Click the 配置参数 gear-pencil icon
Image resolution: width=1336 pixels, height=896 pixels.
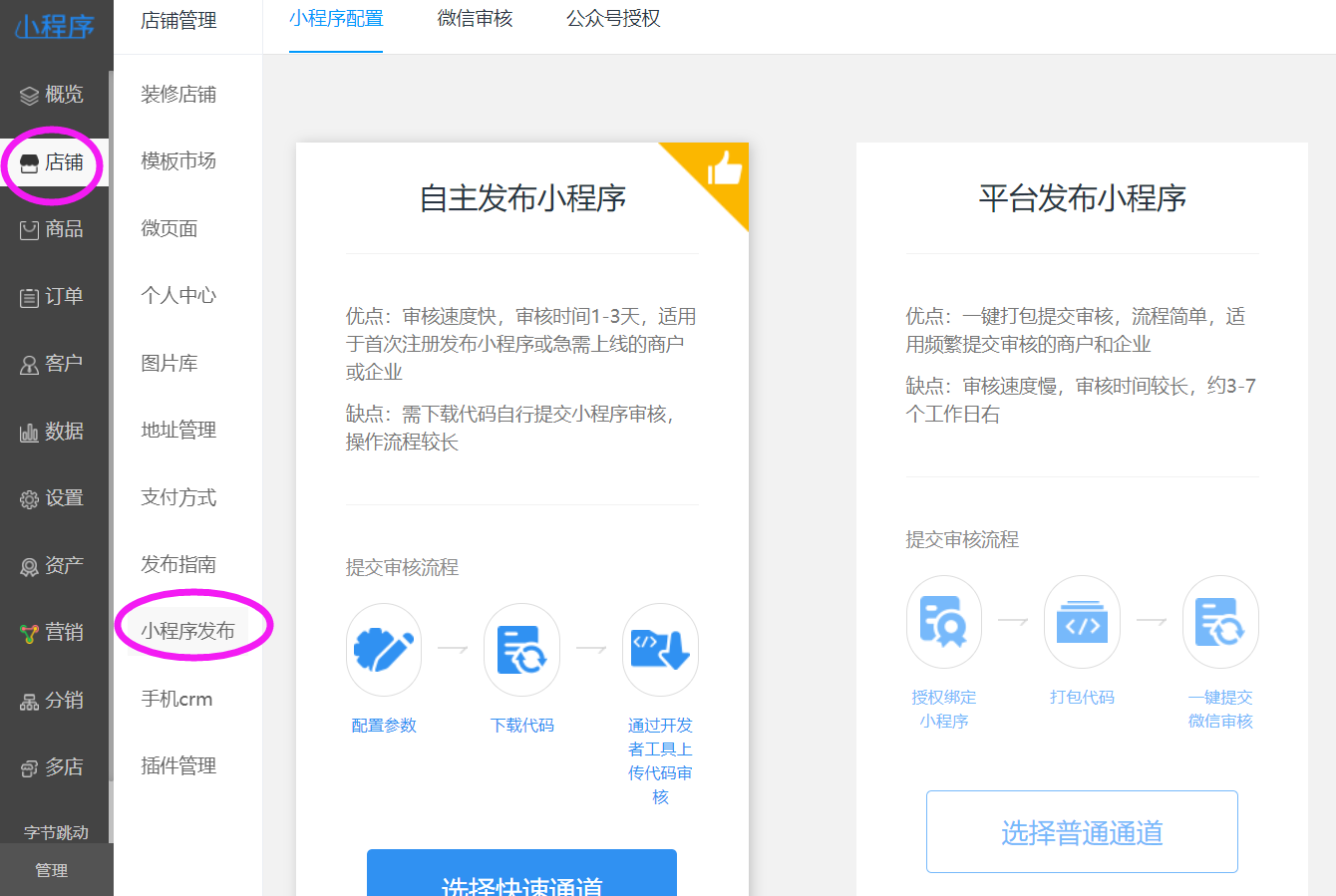(x=384, y=650)
